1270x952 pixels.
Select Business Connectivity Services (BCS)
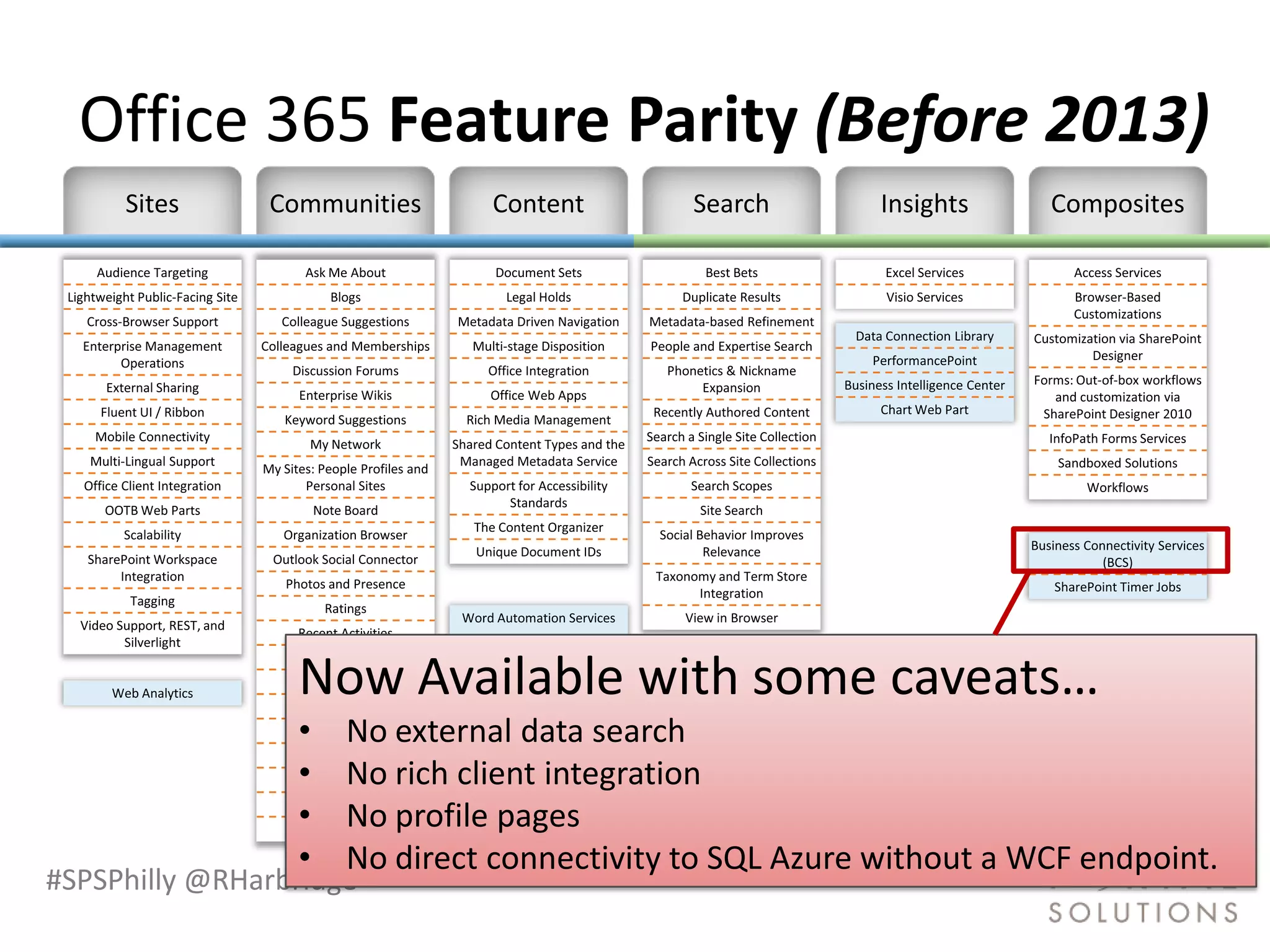click(x=1117, y=553)
